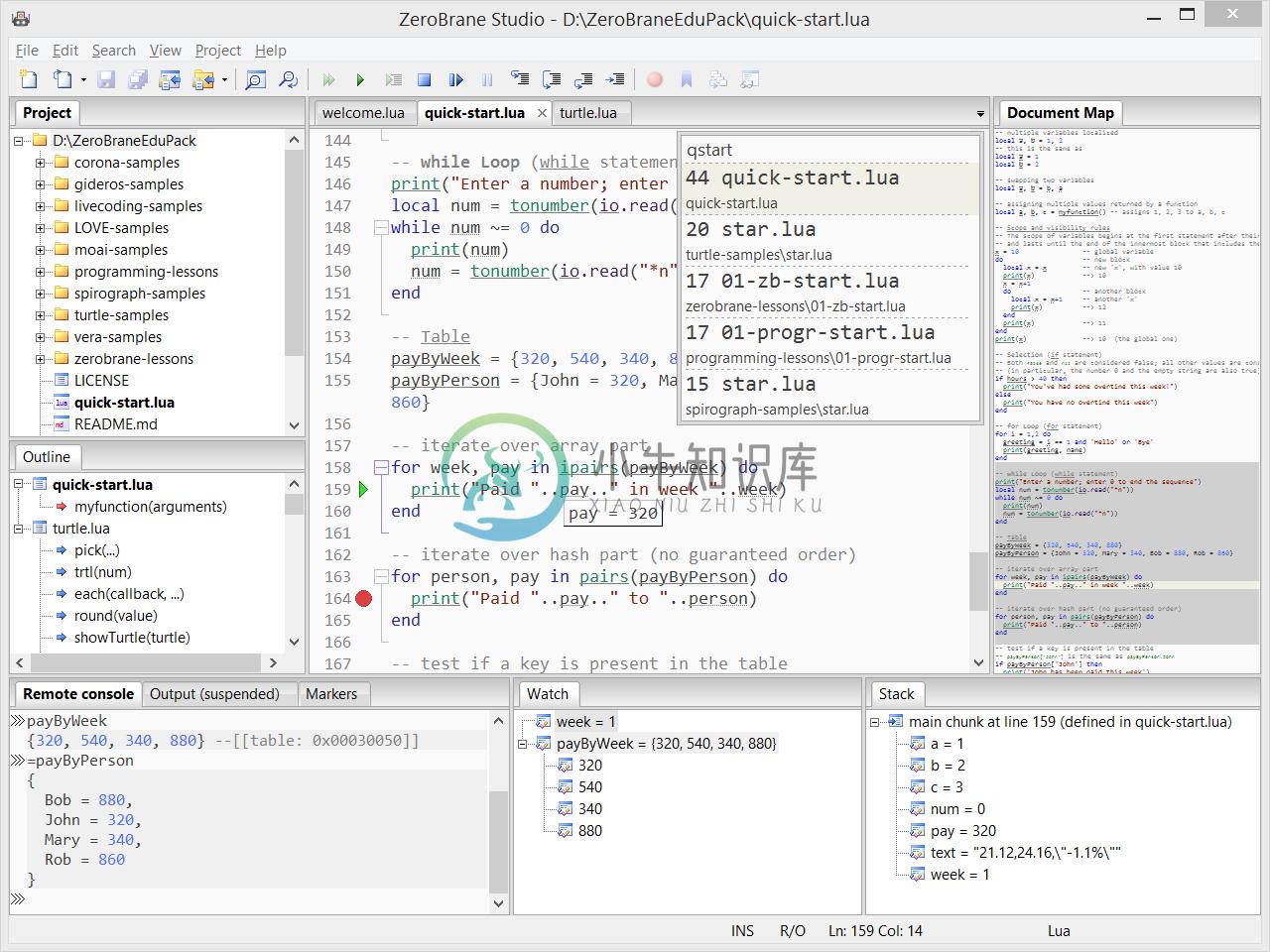The image size is (1270, 952).
Task: Collapse the code fold at line 158
Action: (380, 467)
